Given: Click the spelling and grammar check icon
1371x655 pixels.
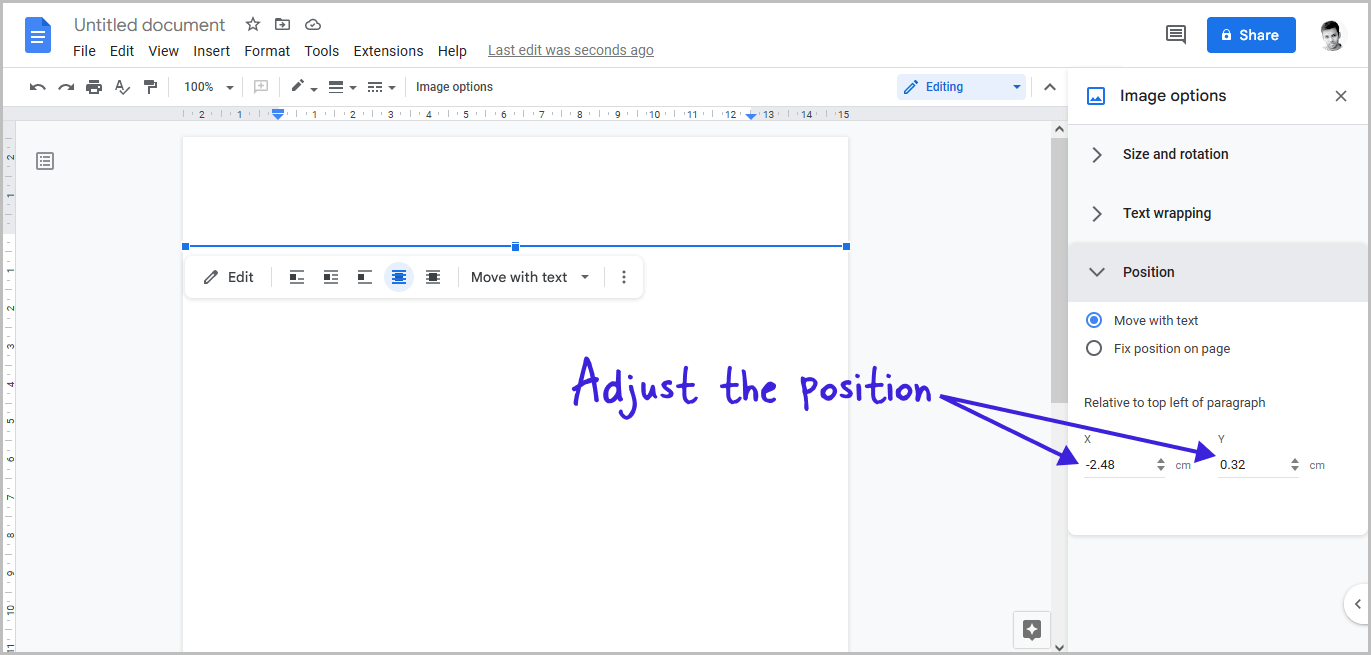Looking at the screenshot, I should [x=122, y=87].
